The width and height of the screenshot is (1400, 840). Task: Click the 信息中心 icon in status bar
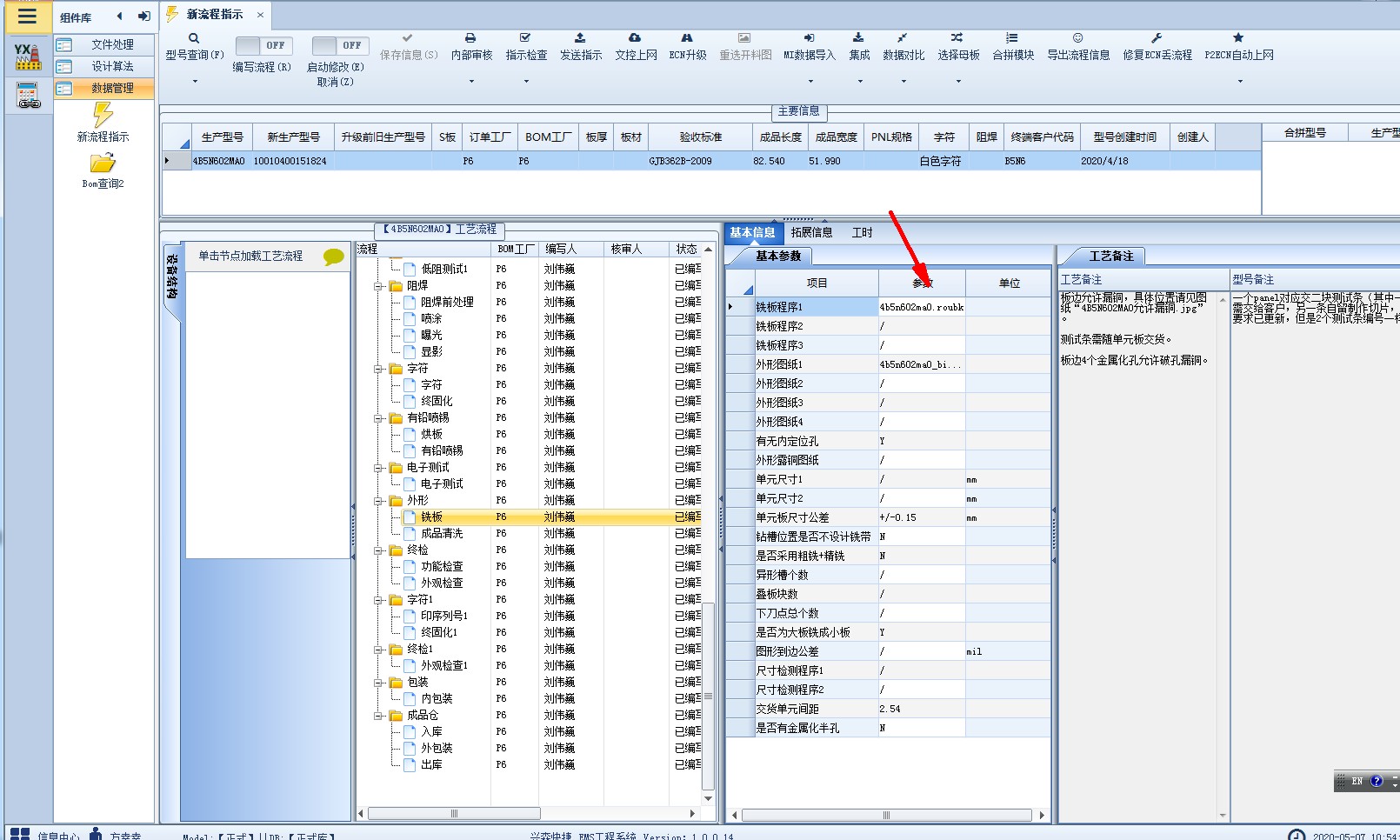(20, 835)
